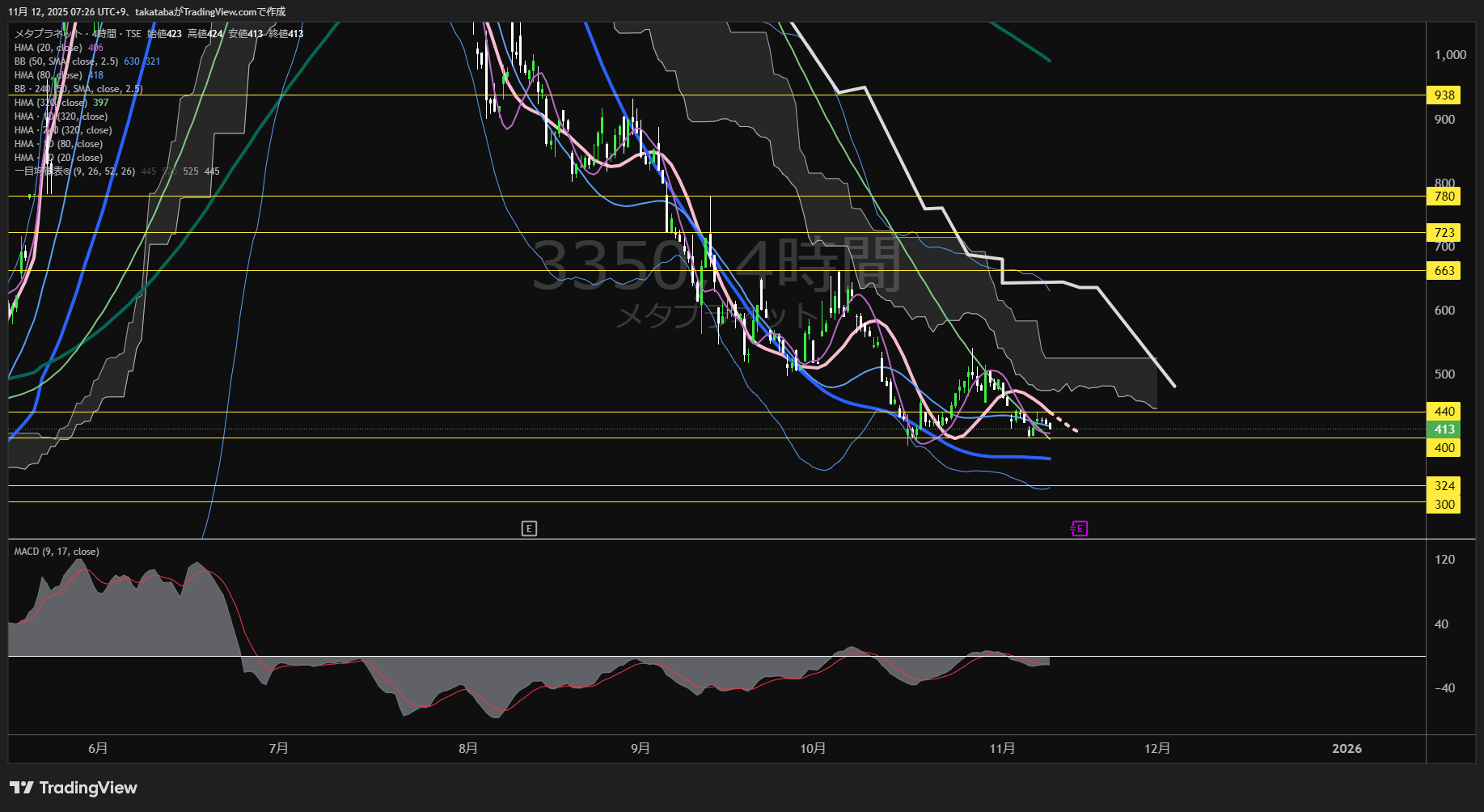Screen dimensions: 1484x812
Task: Open the HMA (80, close) indicator legend
Action: tap(49, 75)
